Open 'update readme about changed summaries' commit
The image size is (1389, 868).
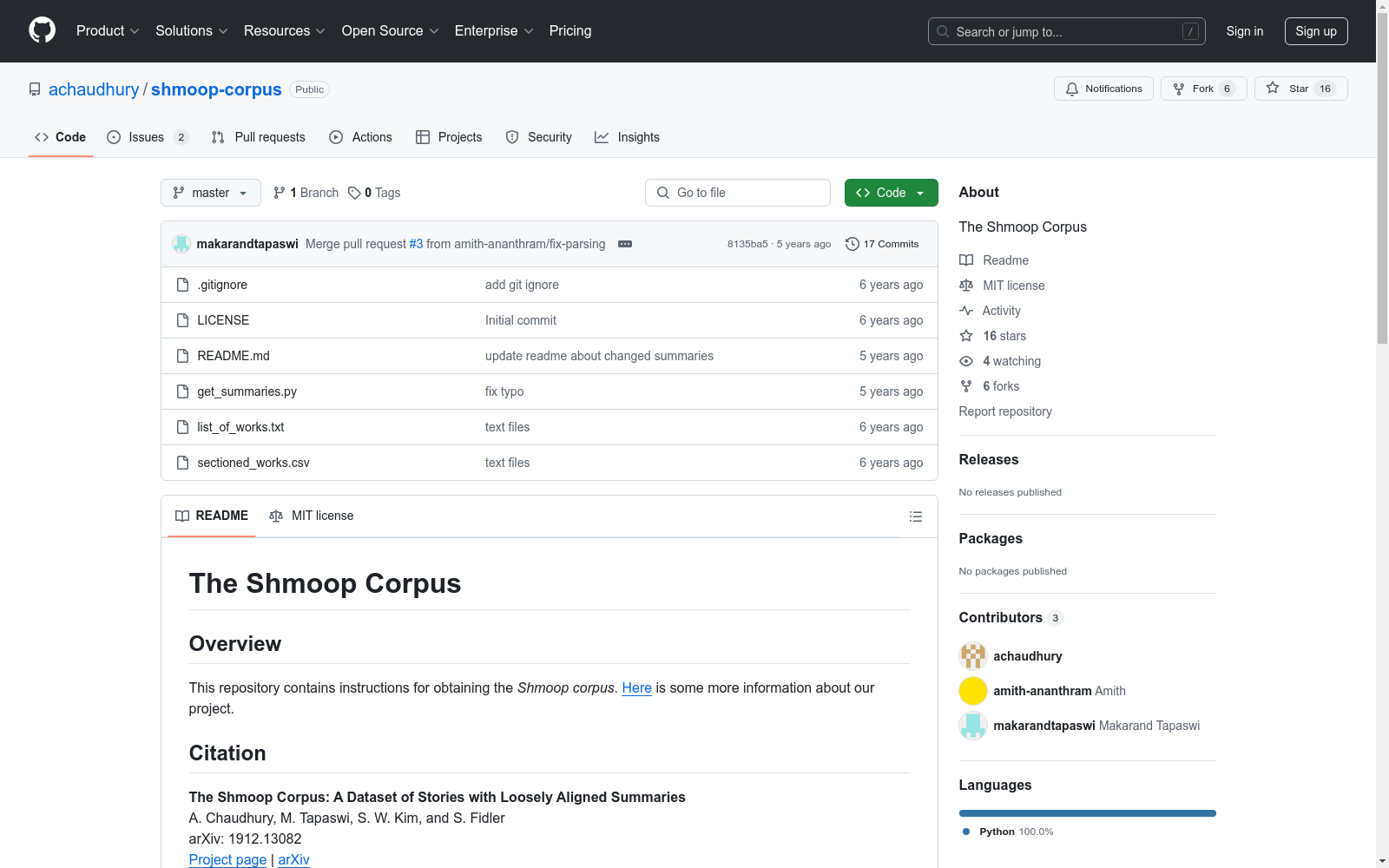tap(599, 356)
